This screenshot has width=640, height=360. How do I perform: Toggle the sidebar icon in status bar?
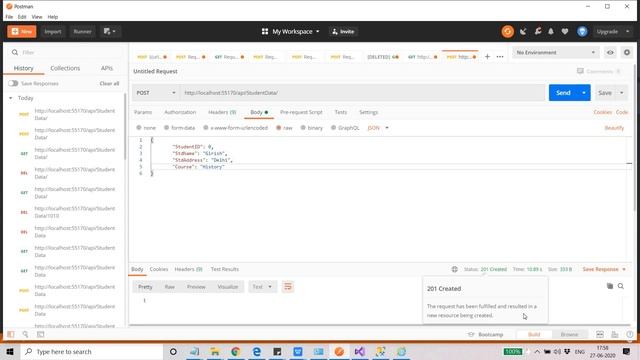tap(11, 334)
